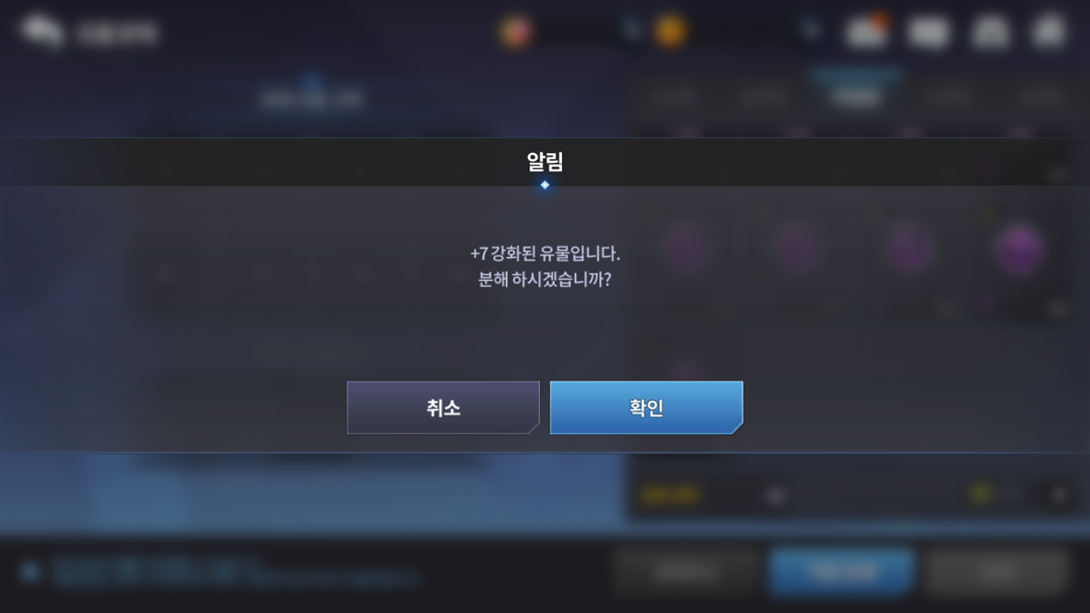
Task: Open dropdown next to yellow filter text
Action: click(775, 495)
